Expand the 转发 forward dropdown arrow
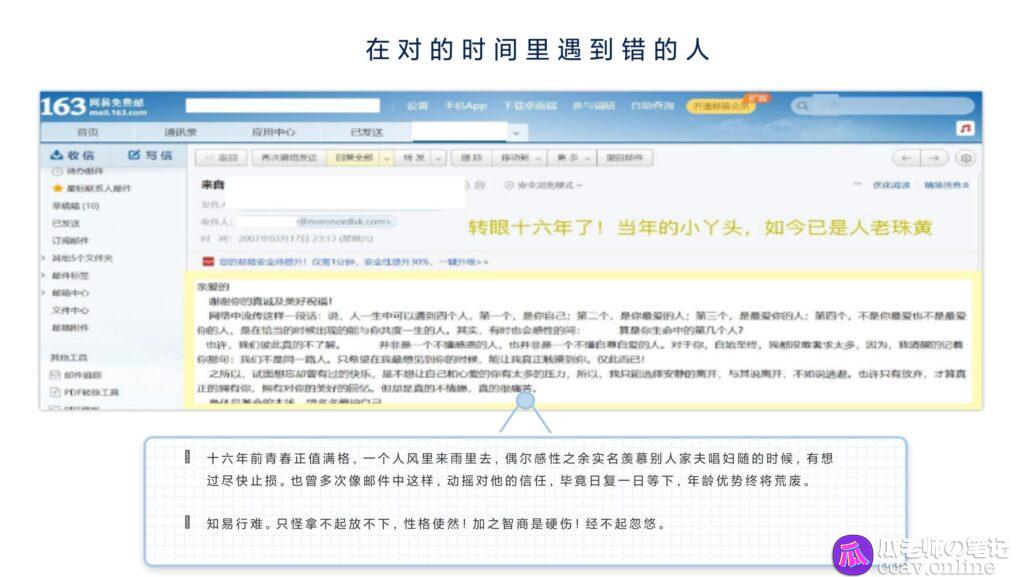Screen dimensions: 1024x577 [439, 158]
